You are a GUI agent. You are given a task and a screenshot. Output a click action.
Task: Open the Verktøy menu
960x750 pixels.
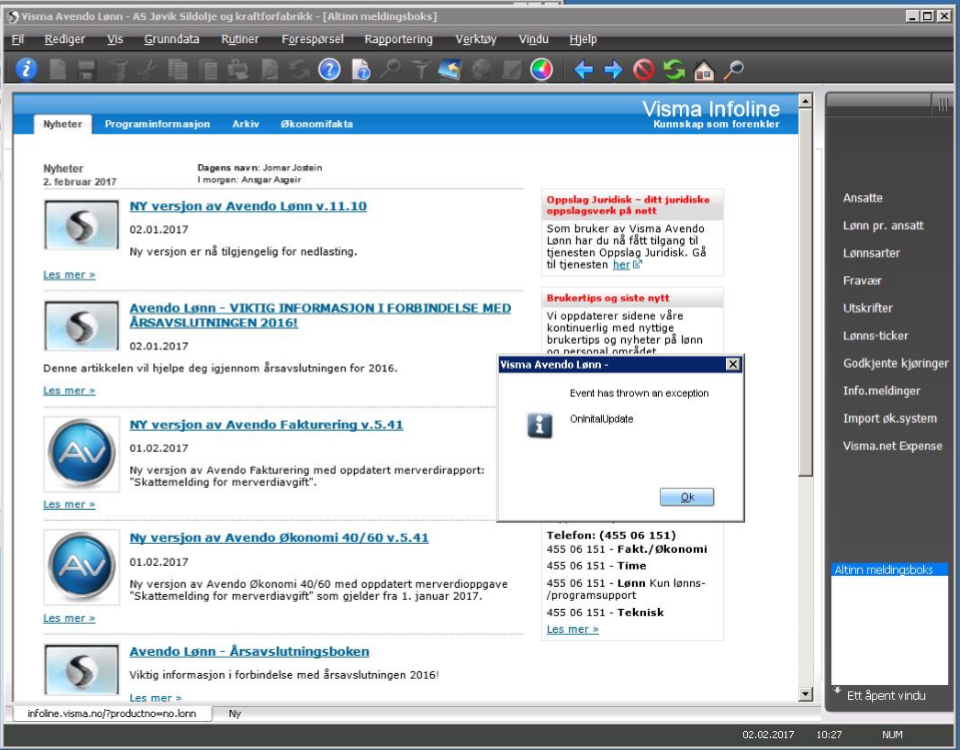[476, 39]
